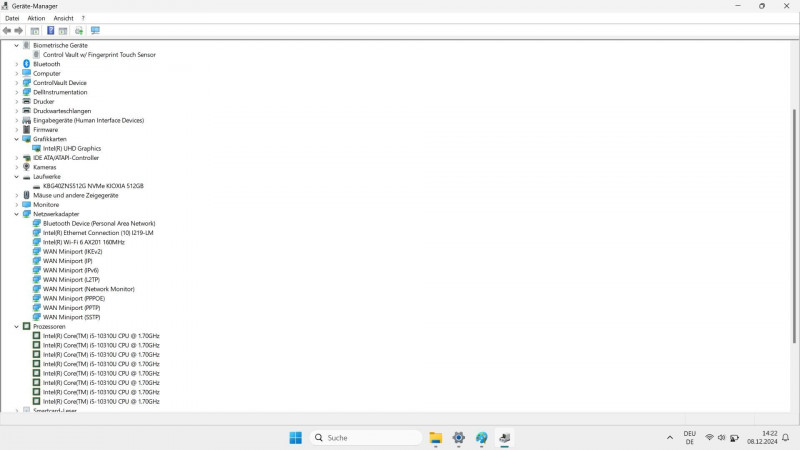Click the Suche search box in taskbar
This screenshot has height=450, width=800.
point(366,438)
